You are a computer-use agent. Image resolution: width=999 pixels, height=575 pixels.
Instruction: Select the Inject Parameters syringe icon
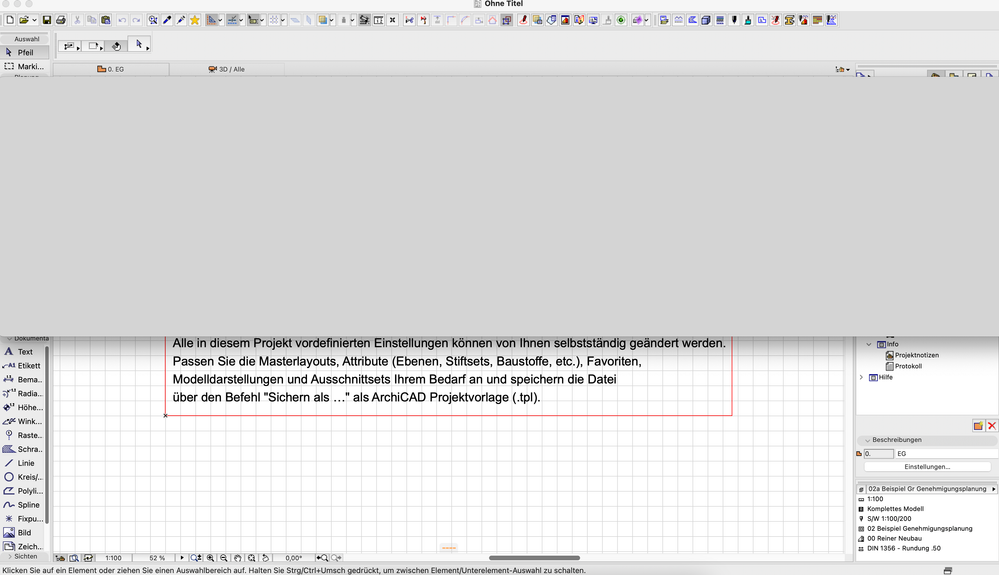tap(181, 20)
